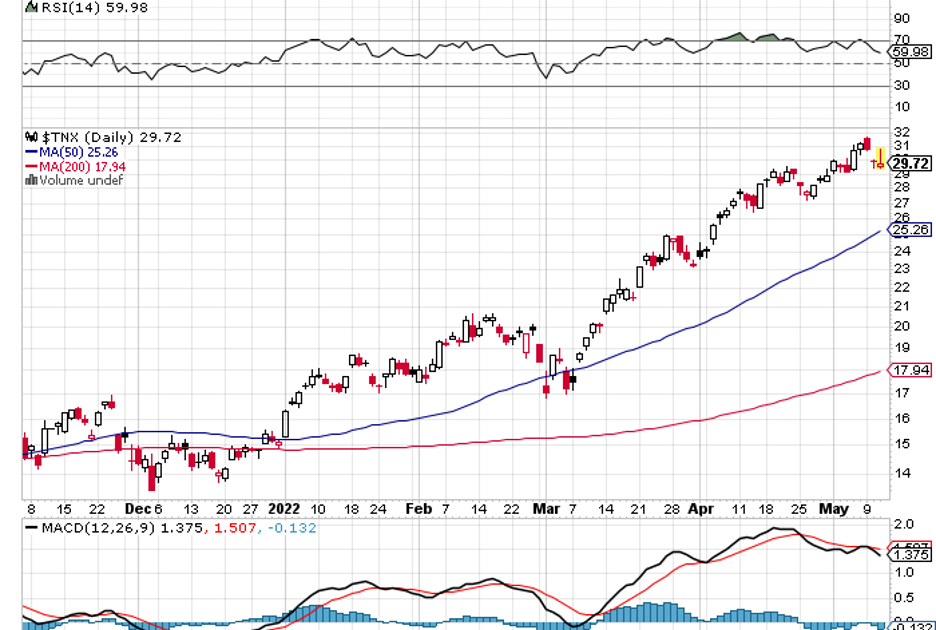Click the RSI axis label 90
Image resolution: width=936 pixels, height=630 pixels.
[901, 19]
